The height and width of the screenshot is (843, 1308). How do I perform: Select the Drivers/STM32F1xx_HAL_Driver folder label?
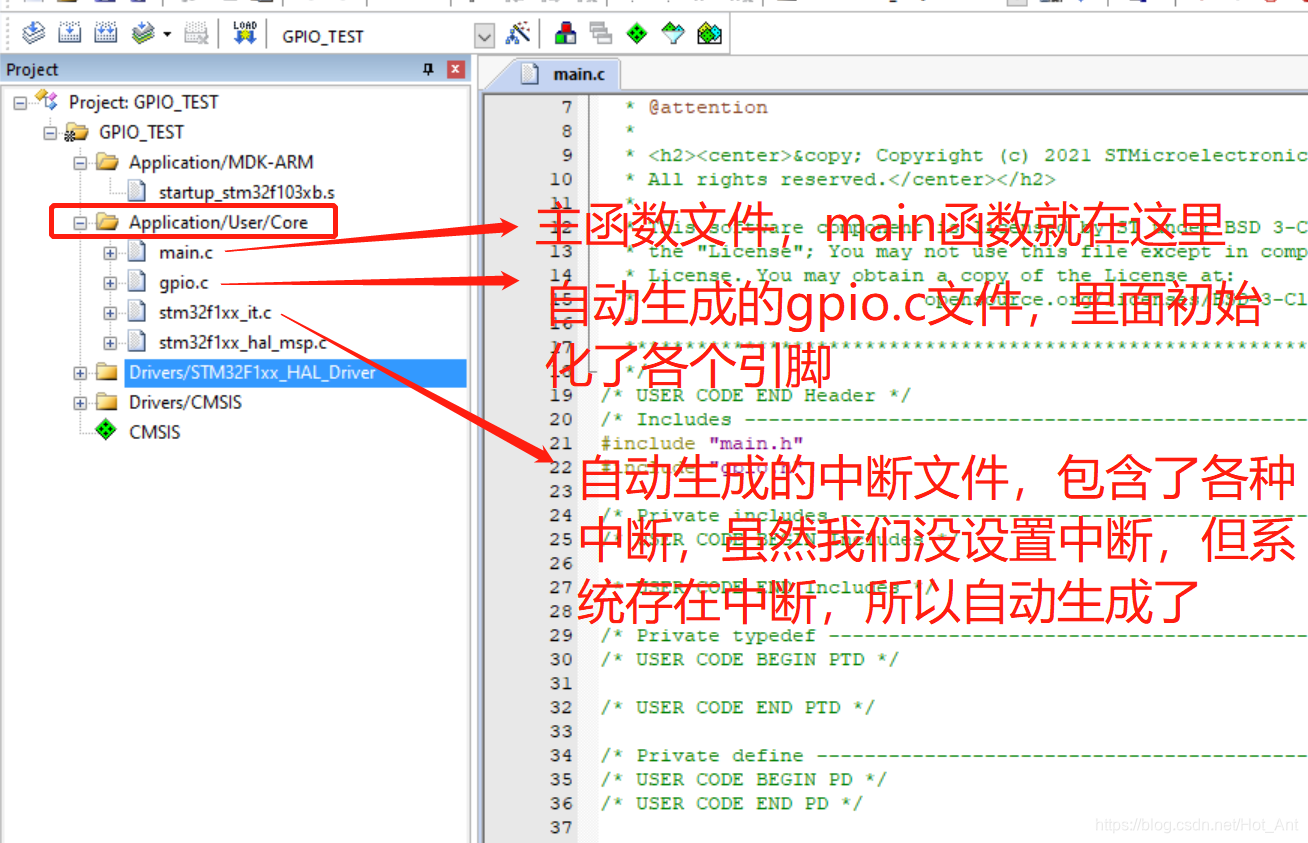(252, 372)
